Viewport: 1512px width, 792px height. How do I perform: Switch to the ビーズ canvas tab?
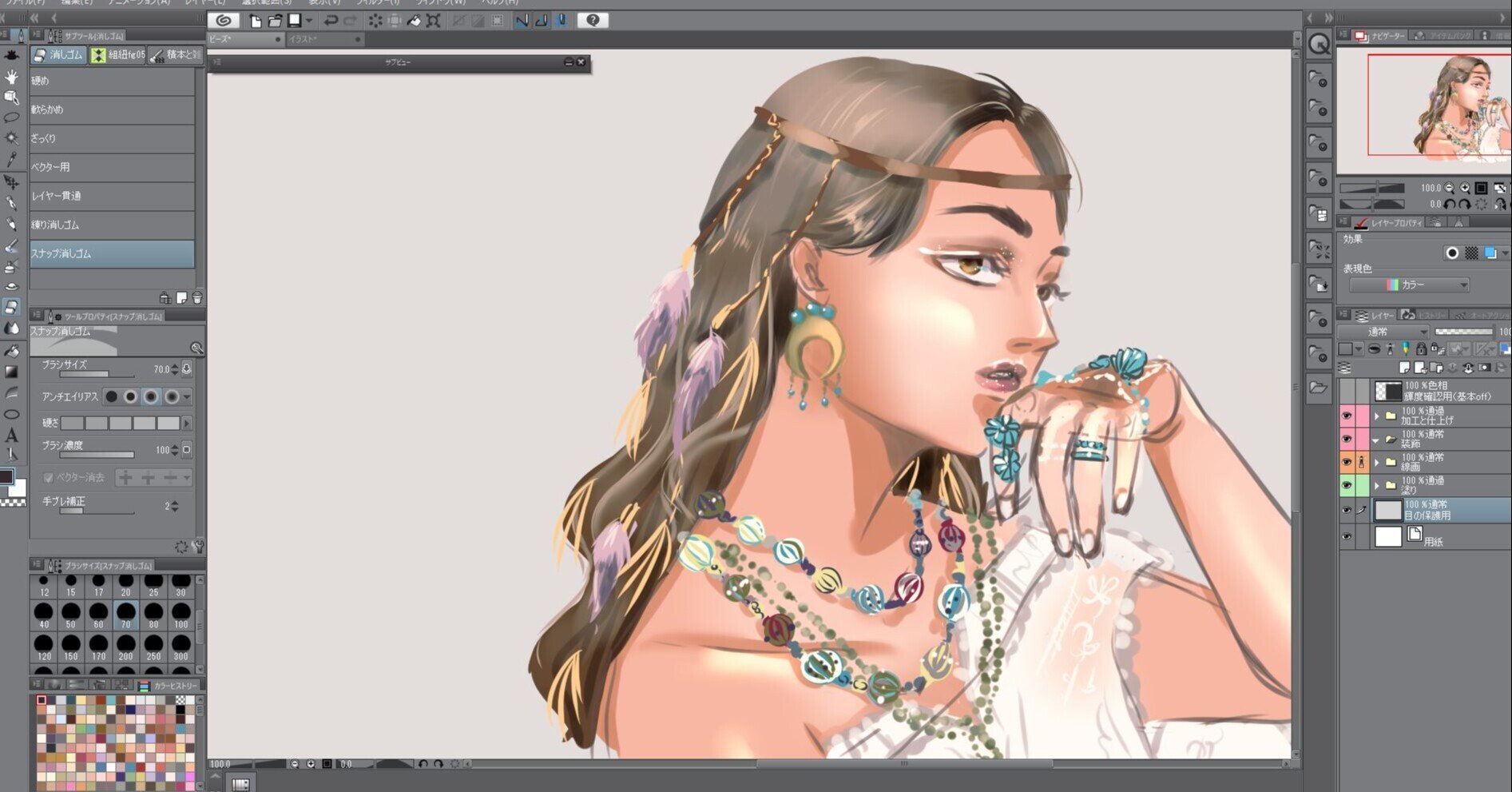[x=245, y=39]
